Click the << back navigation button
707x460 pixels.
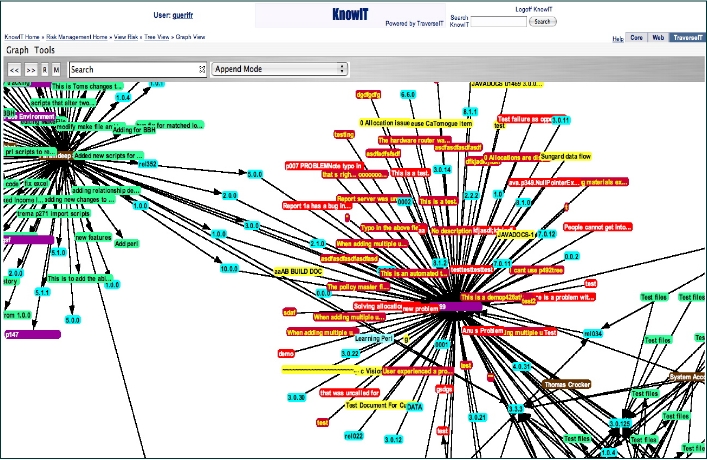click(14, 70)
